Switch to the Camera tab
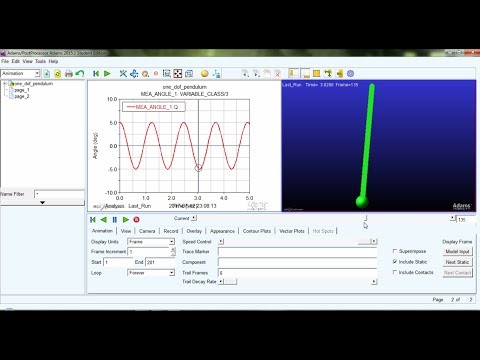The image size is (480, 360). click(x=147, y=231)
